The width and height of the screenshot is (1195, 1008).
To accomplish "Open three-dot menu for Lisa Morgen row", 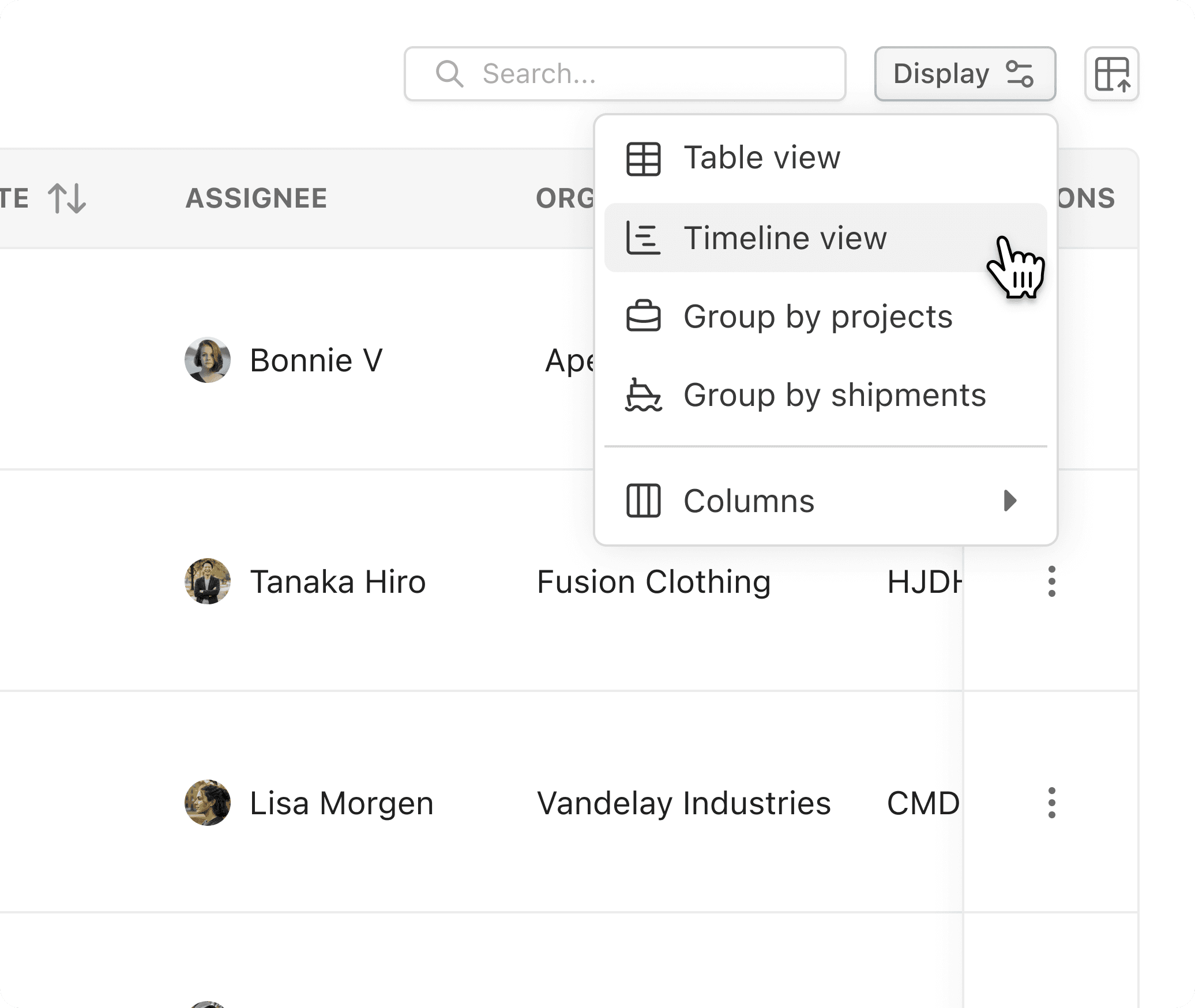I will (1051, 803).
